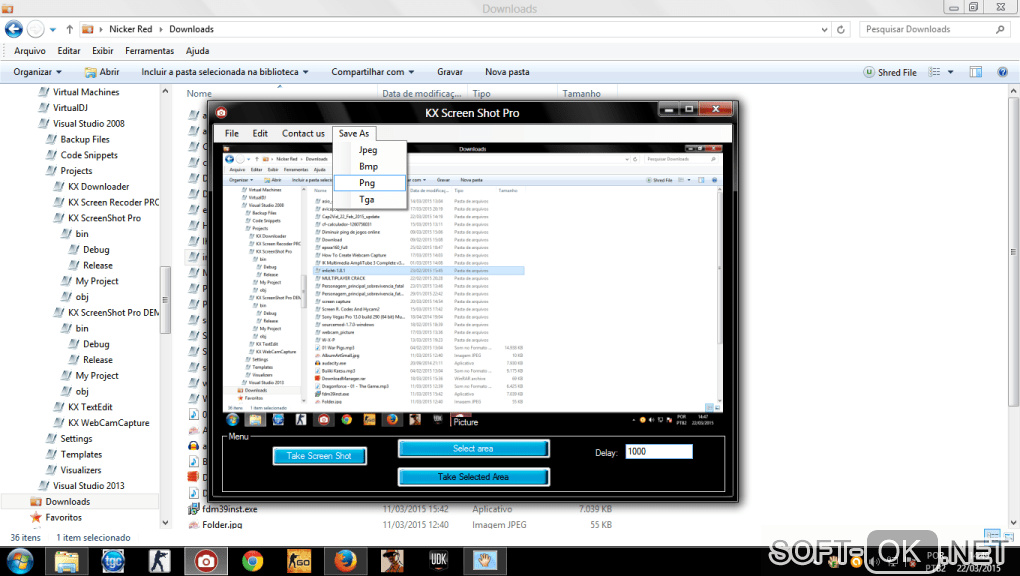The height and width of the screenshot is (576, 1020).
Task: Refresh the Downloads folder view
Action: pos(840,29)
